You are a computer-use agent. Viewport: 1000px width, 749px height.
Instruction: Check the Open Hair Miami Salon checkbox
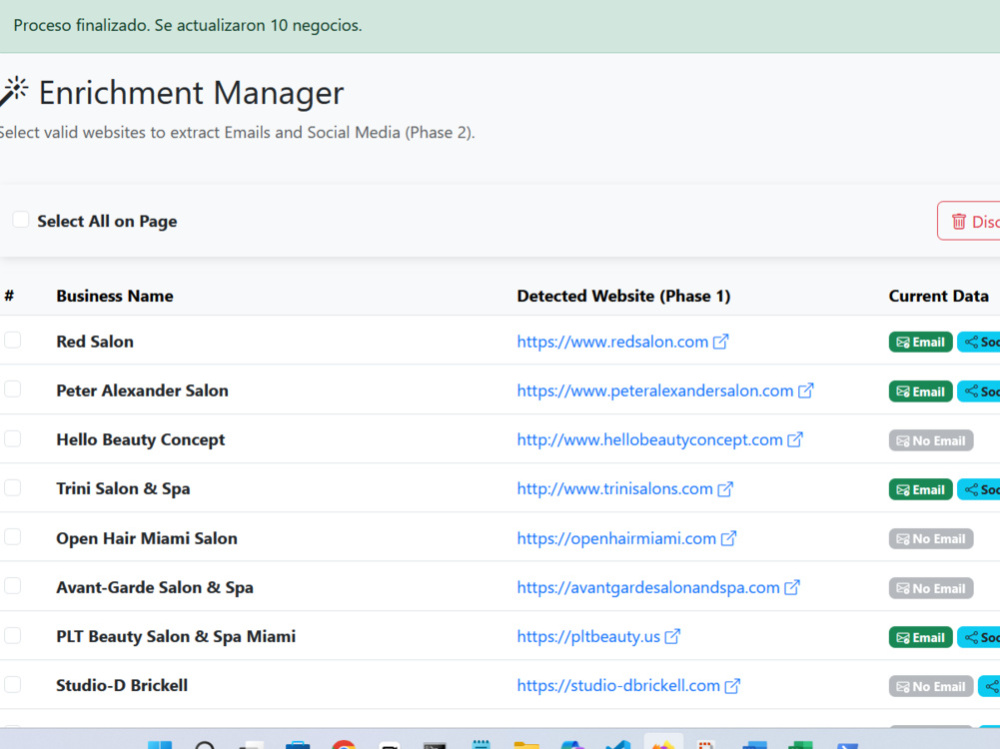click(12, 537)
